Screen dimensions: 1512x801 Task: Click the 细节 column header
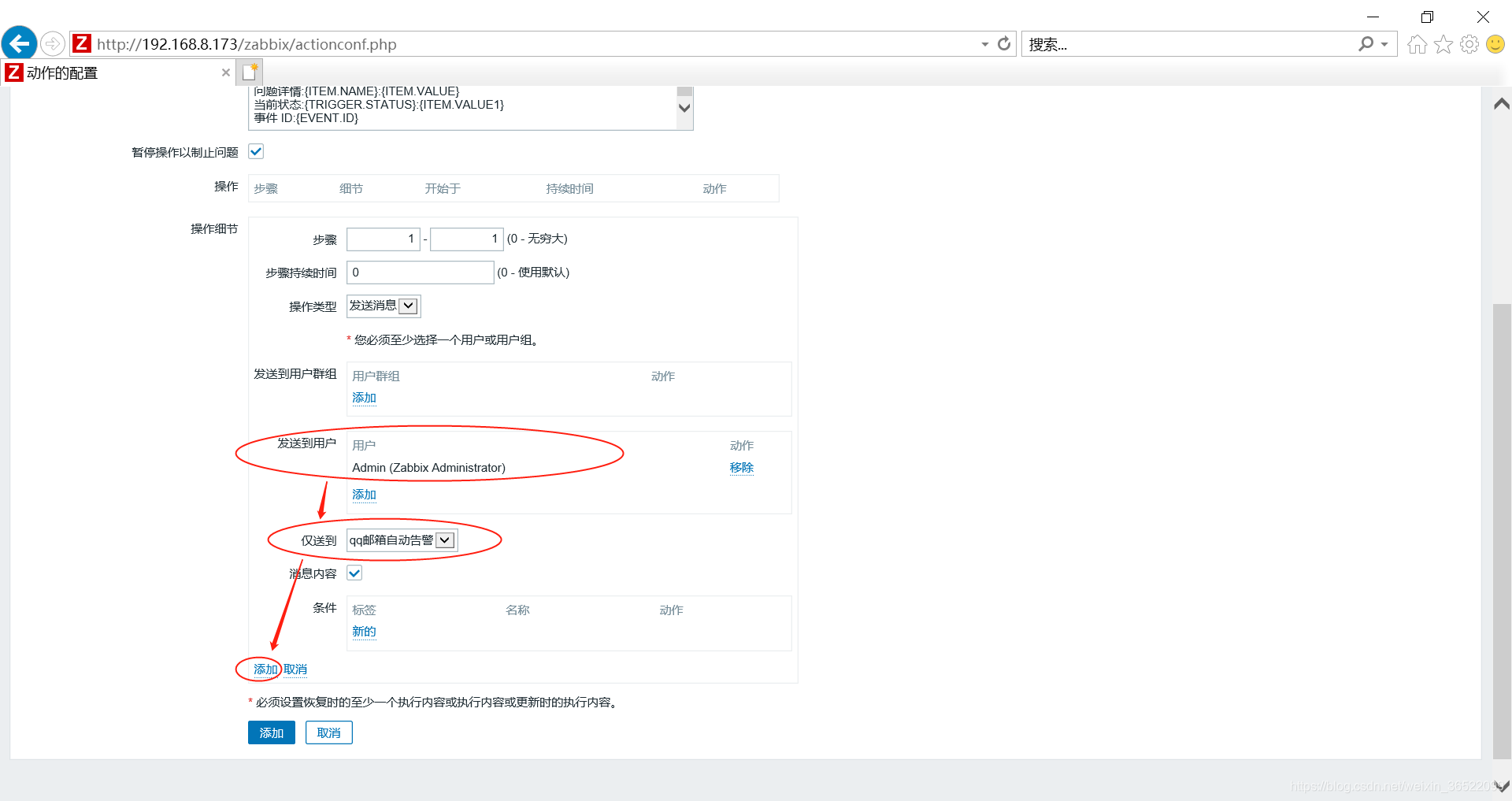click(x=351, y=189)
